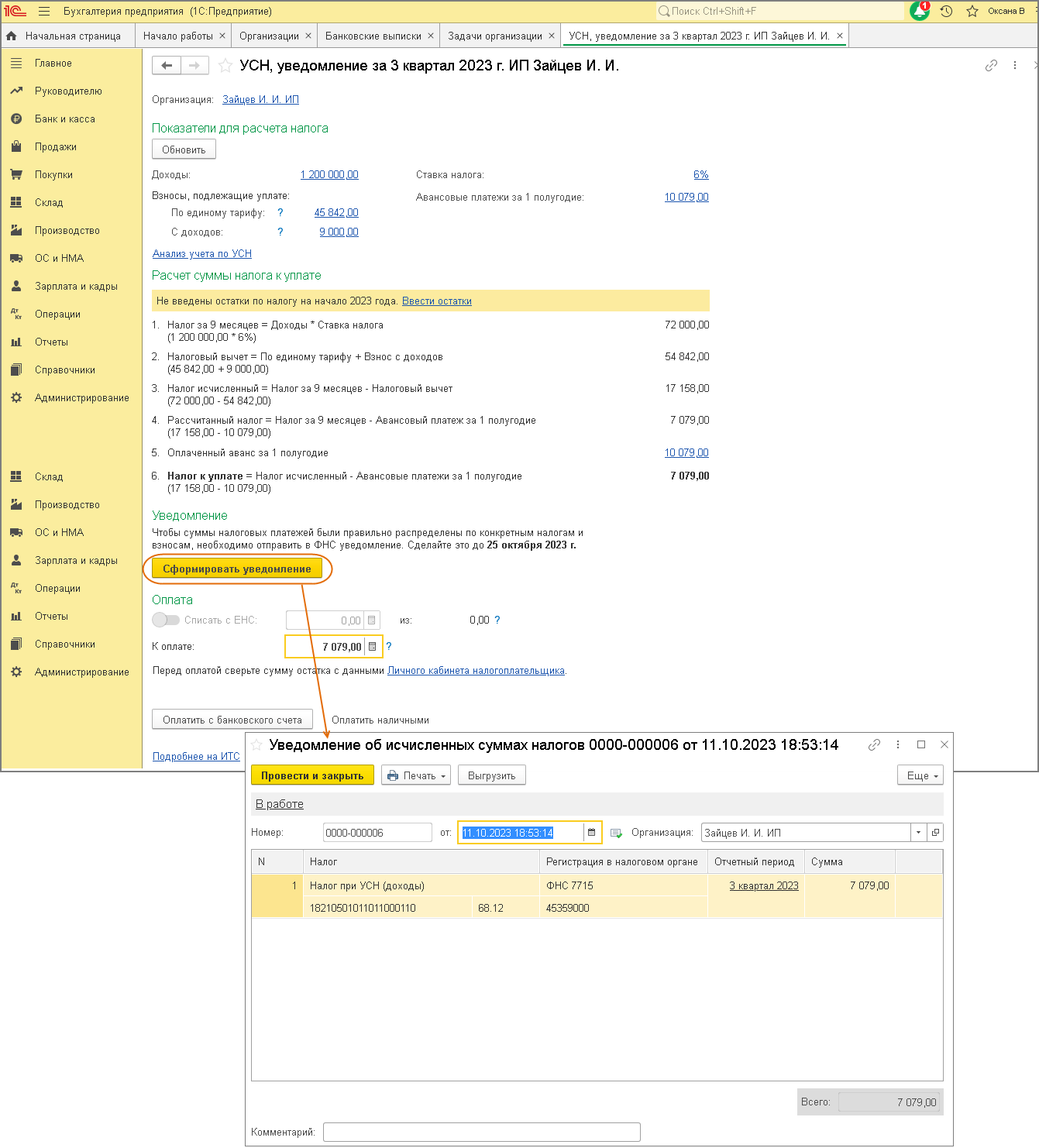Open three-dot menu in the Уведомление dialog
This screenshot has width=1039, height=1148.
pyautogui.click(x=898, y=744)
